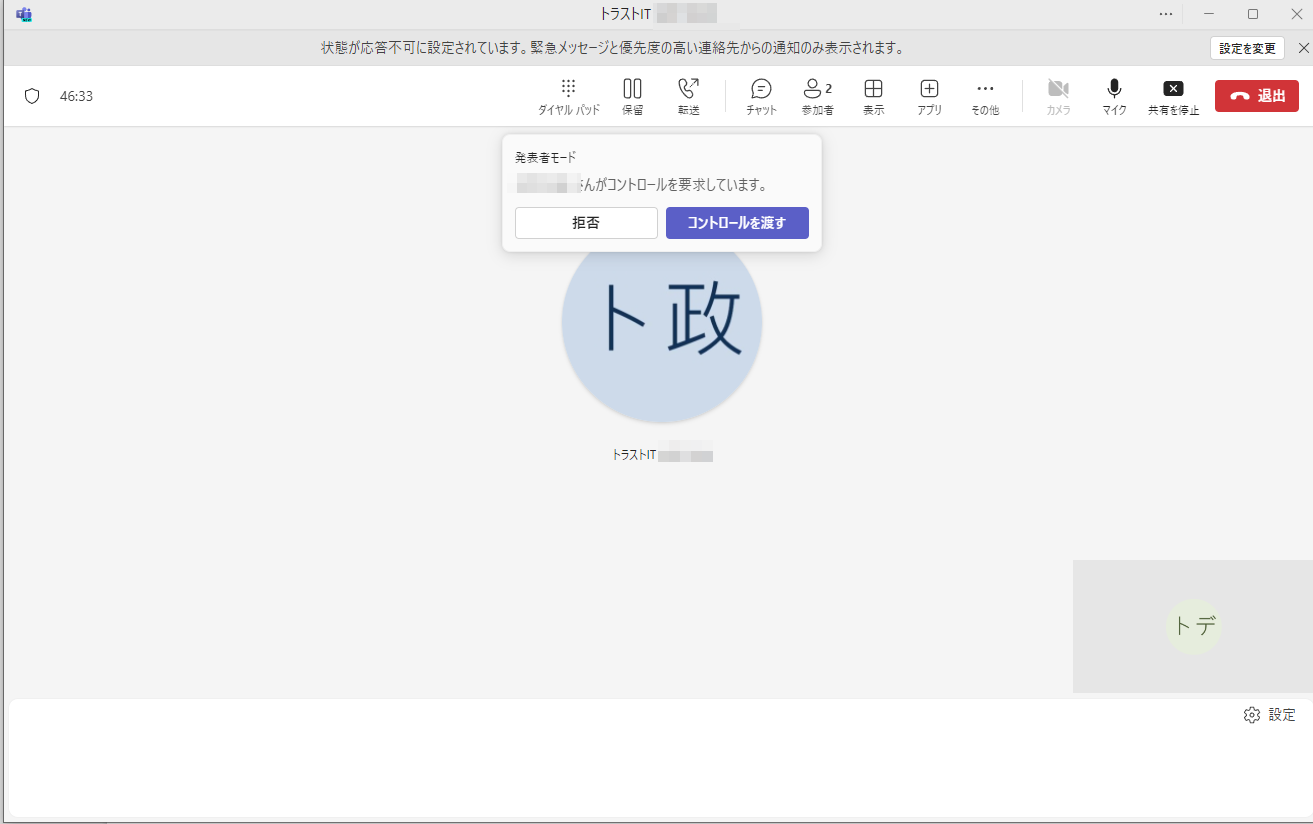Open the title bar ellipsis menu
This screenshot has width=1313, height=824.
point(1166,14)
